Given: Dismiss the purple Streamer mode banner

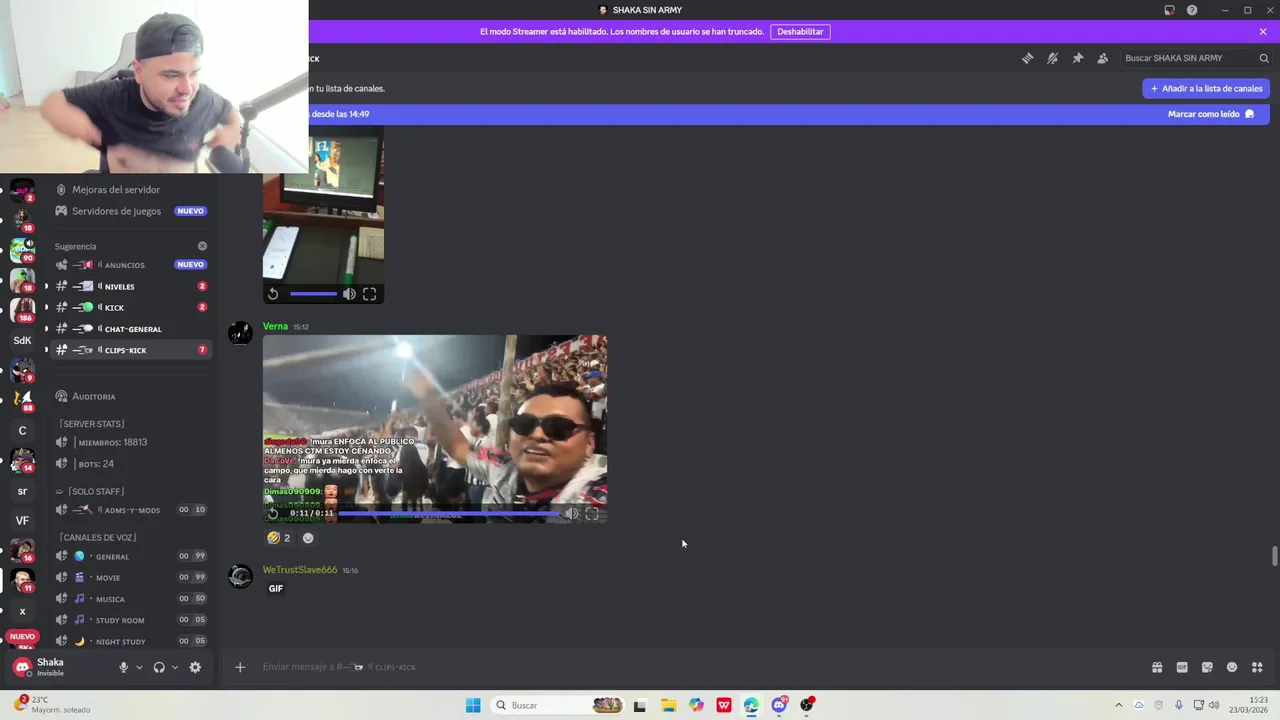Looking at the screenshot, I should click(x=1263, y=31).
